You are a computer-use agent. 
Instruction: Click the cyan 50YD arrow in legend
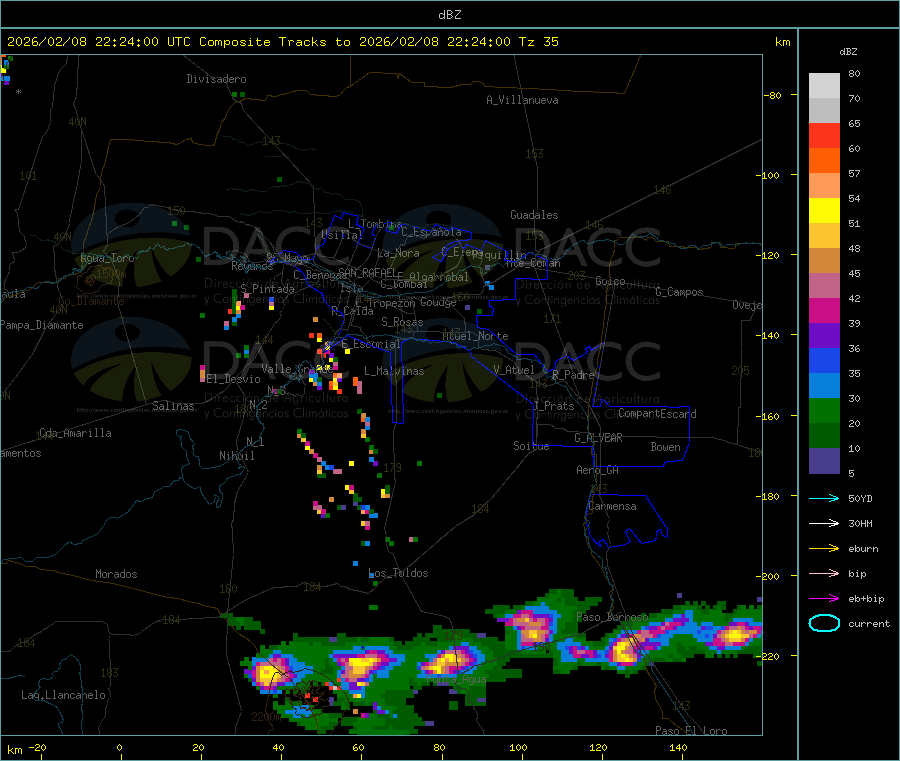coord(824,498)
